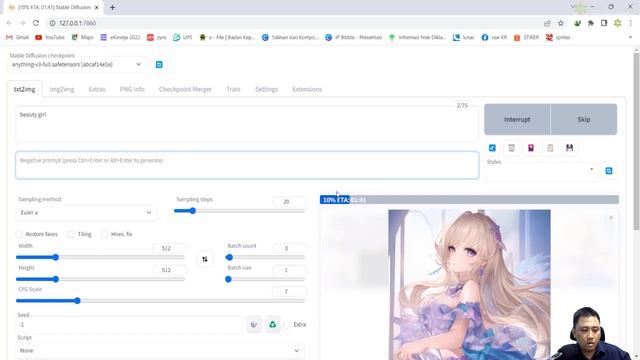Open the Stable Diffusion checkpoint dropdown
This screenshot has width=640, height=360.
(x=77, y=64)
